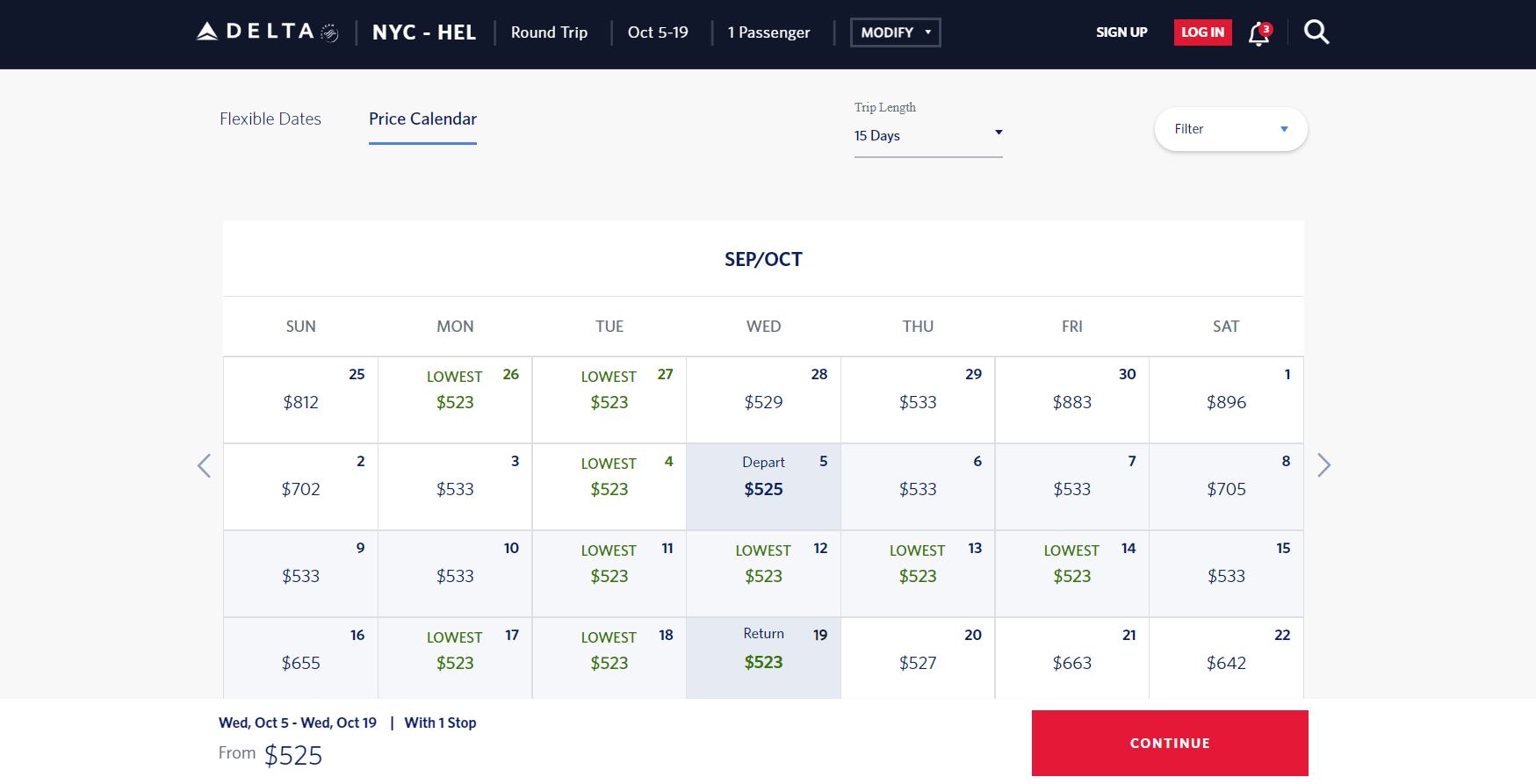Select the Price Calendar tab
This screenshot has height=784, width=1536.
click(x=422, y=119)
